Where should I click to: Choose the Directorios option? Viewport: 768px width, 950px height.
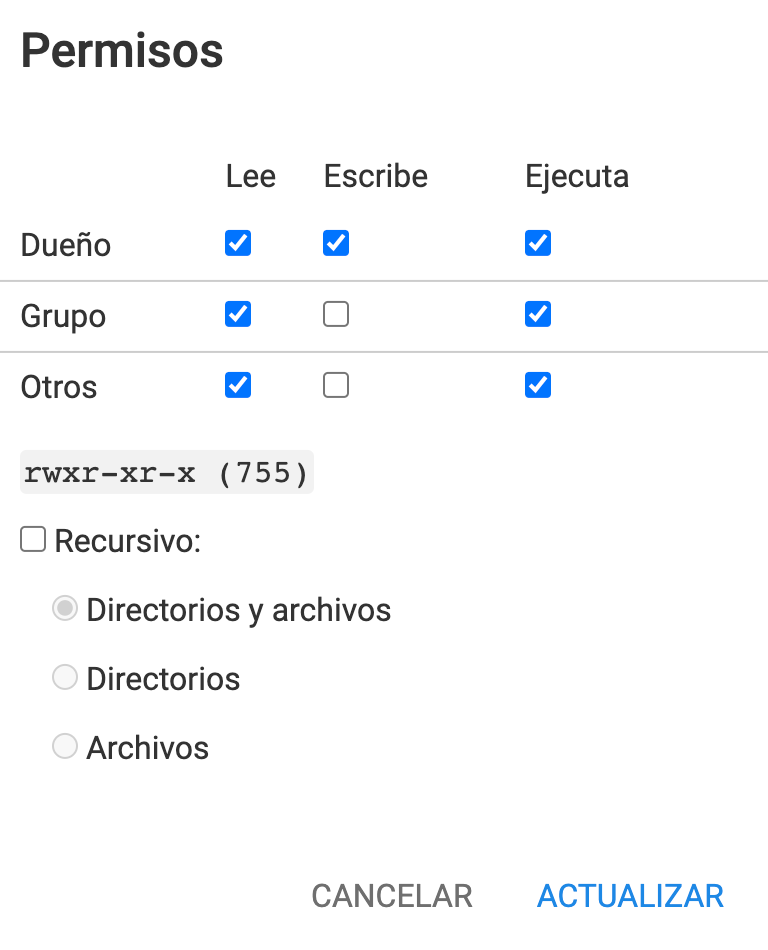click(x=65, y=677)
